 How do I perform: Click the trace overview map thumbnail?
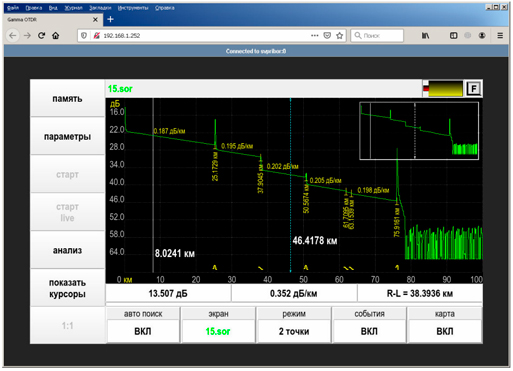point(419,131)
